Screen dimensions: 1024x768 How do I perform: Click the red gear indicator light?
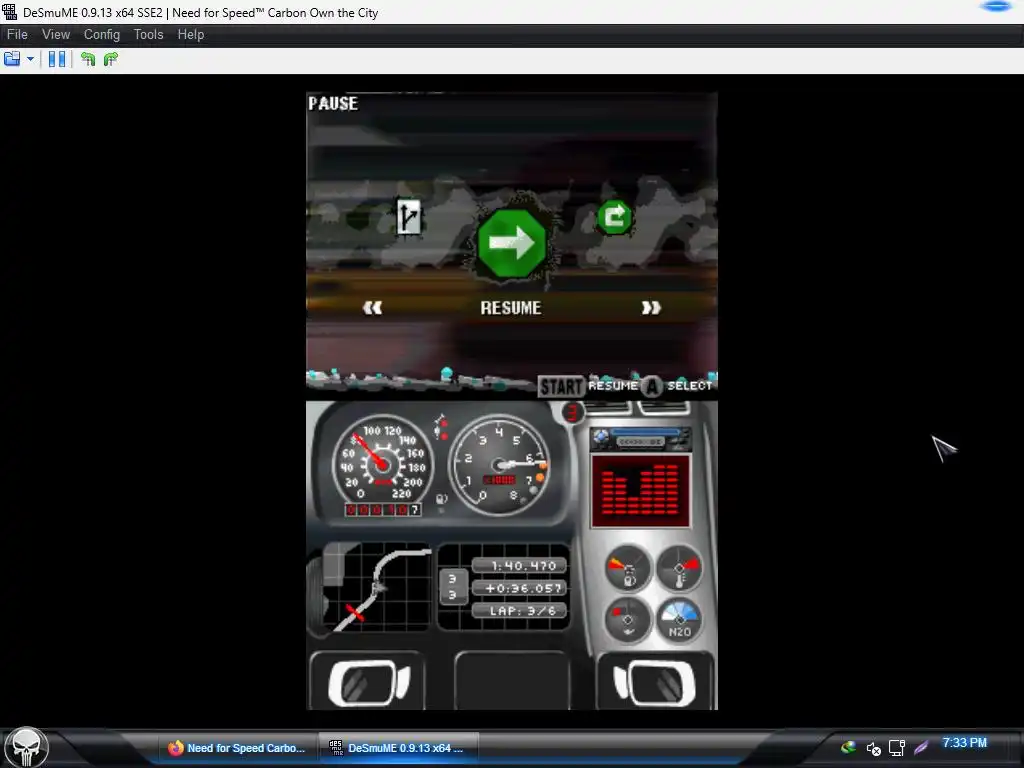pyautogui.click(x=572, y=413)
